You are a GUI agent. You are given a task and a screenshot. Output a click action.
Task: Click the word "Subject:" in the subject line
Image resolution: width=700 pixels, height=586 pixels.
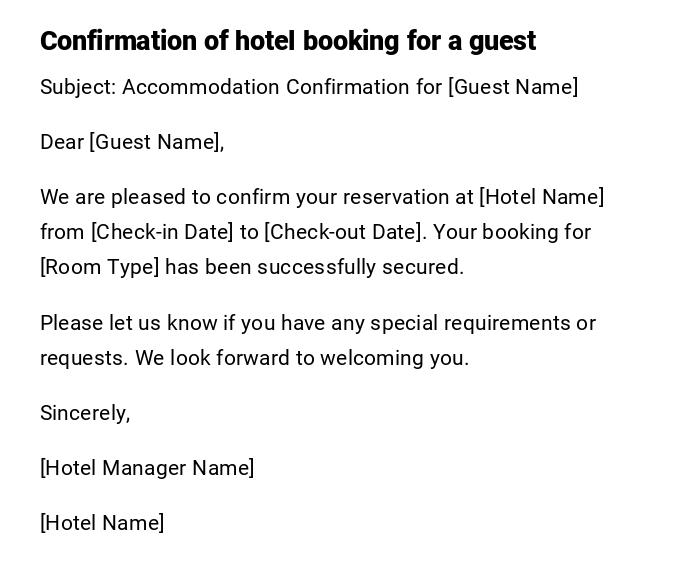[78, 87]
